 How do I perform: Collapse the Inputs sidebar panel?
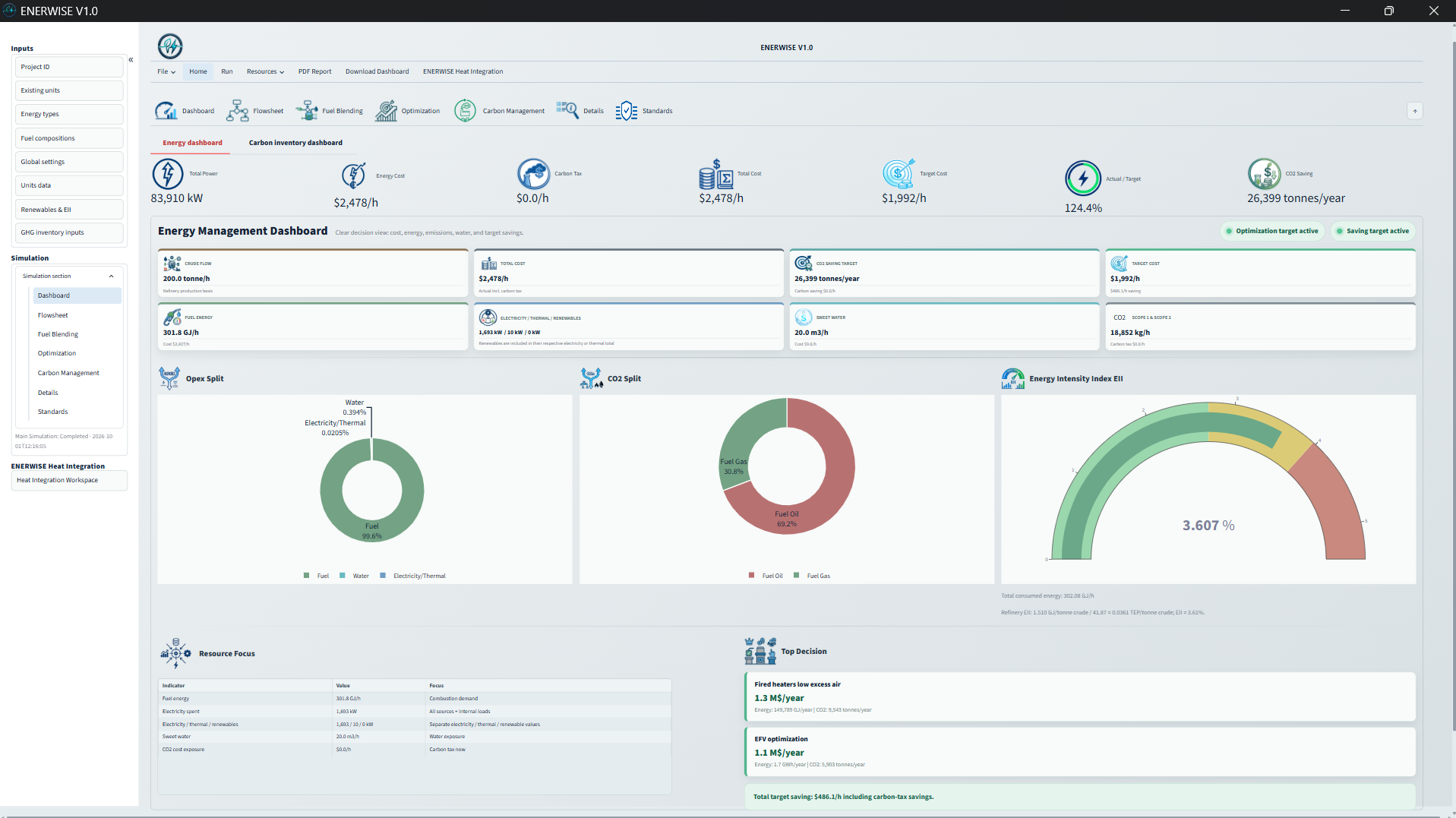click(131, 59)
